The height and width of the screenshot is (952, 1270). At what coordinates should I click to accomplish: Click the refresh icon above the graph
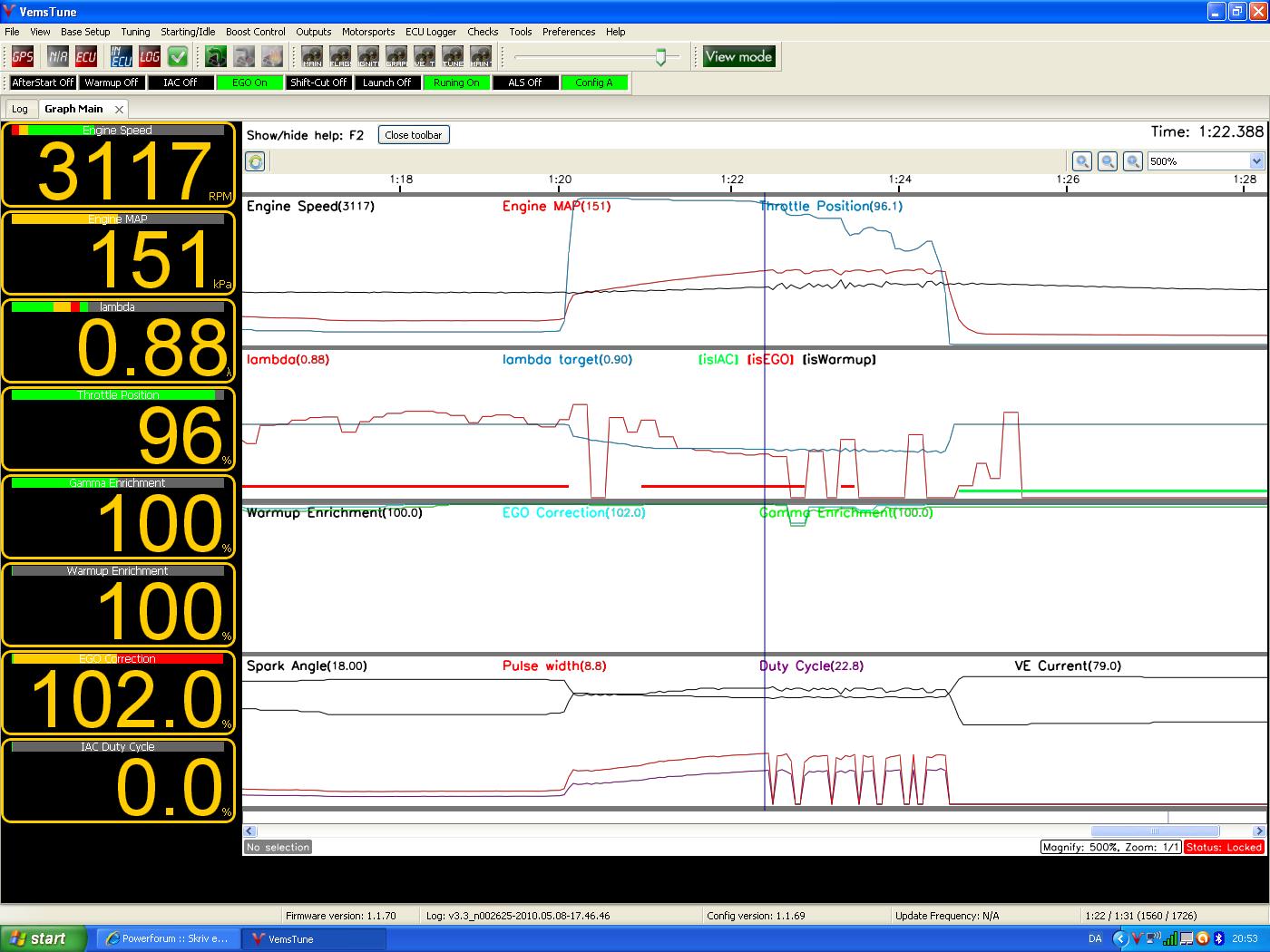tap(256, 161)
